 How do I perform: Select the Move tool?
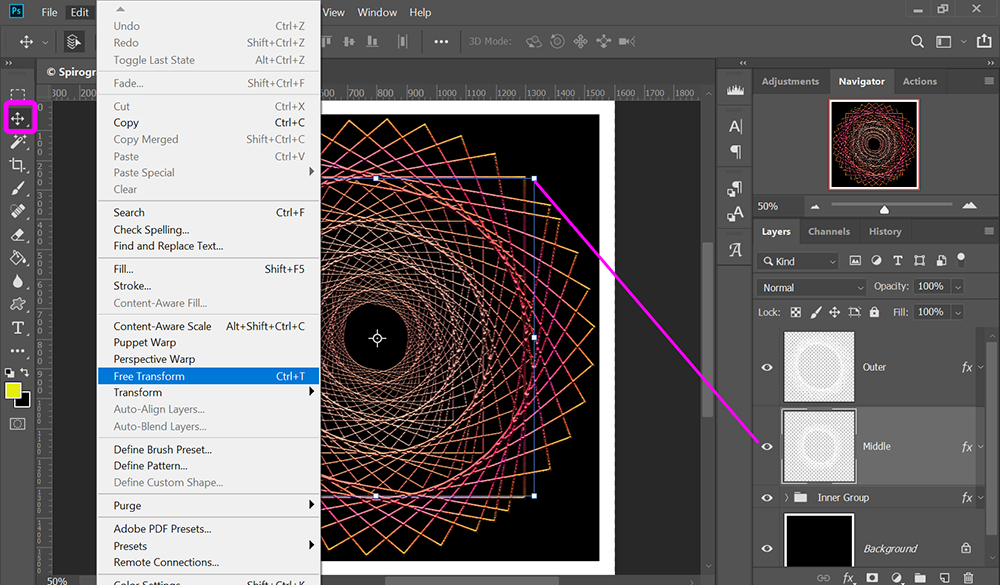(x=18, y=119)
